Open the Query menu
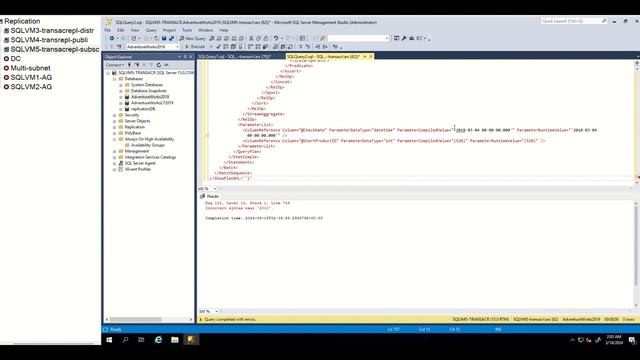The width and height of the screenshot is (640, 360). coord(151,30)
